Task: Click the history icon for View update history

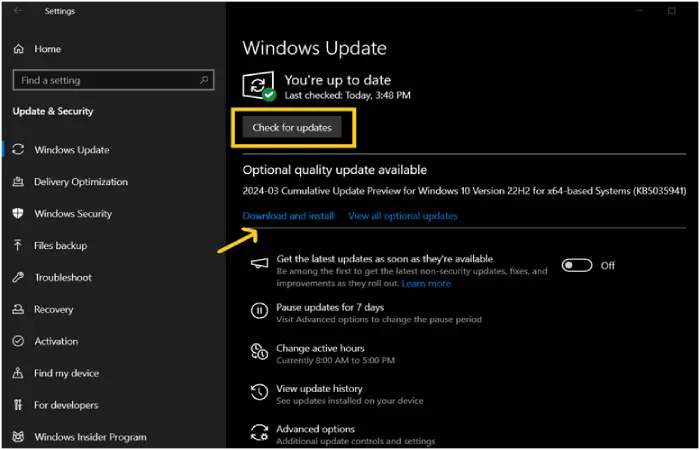Action: point(259,392)
